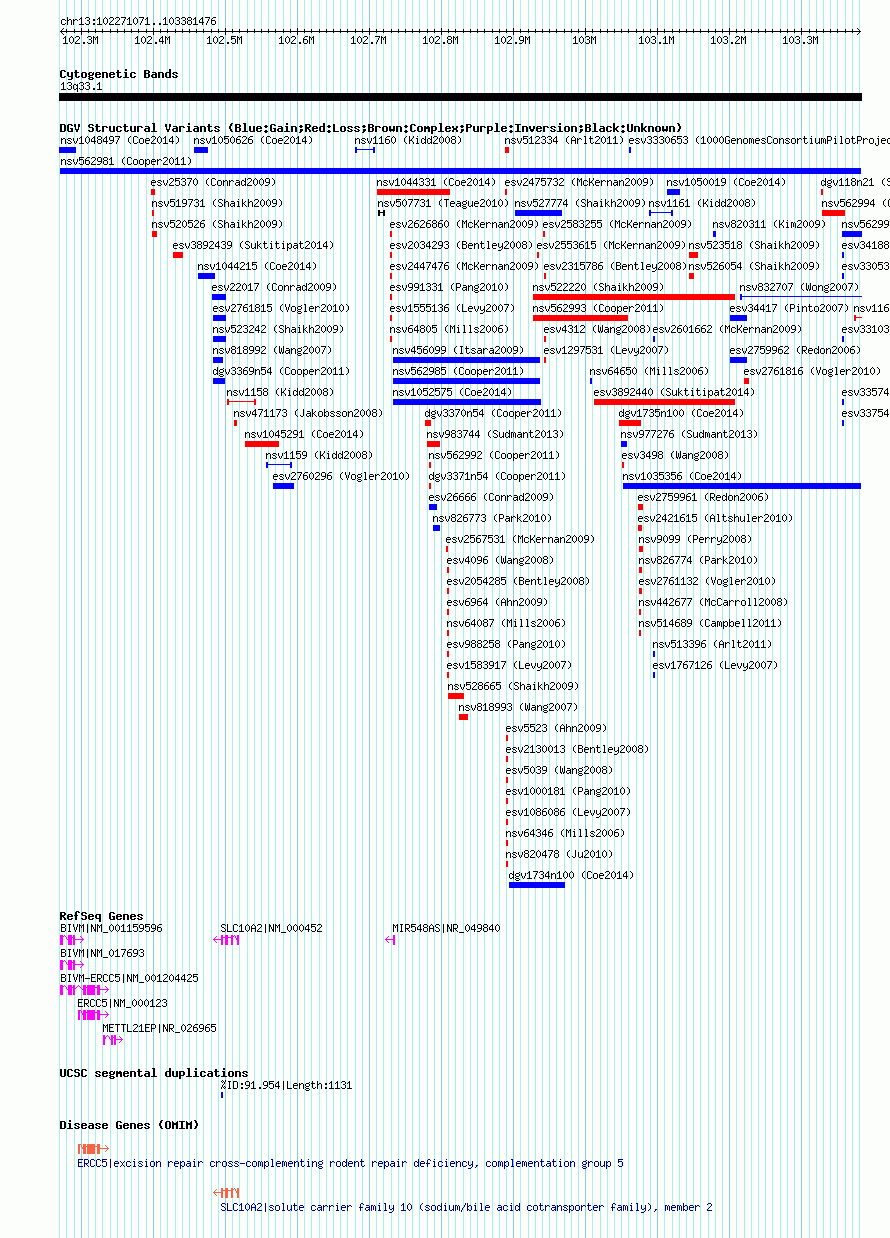Open variant nsv507731 (Teague2010)
890x1238 pixels.
pyautogui.click(x=381, y=213)
